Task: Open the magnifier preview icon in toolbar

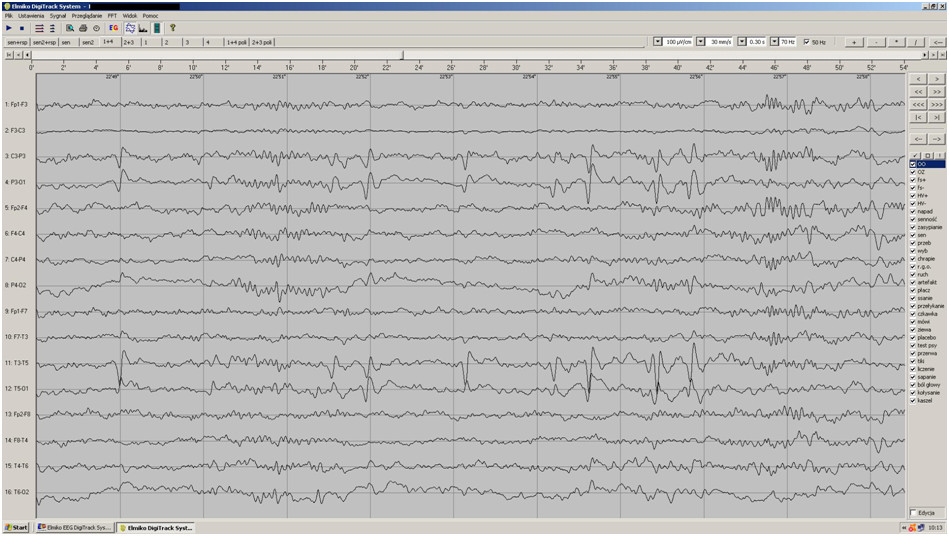Action: tap(70, 28)
